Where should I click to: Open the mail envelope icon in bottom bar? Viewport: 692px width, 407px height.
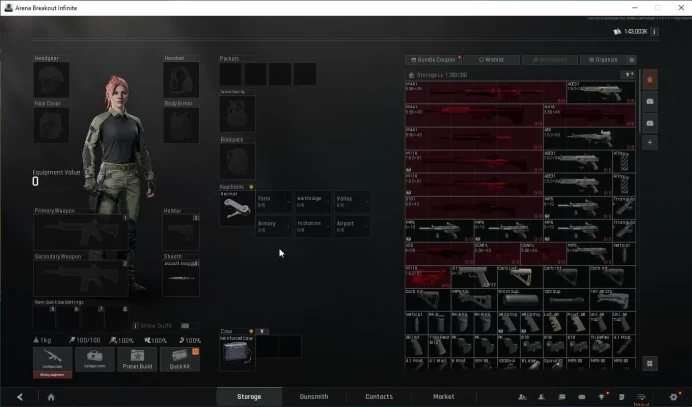(x=582, y=397)
